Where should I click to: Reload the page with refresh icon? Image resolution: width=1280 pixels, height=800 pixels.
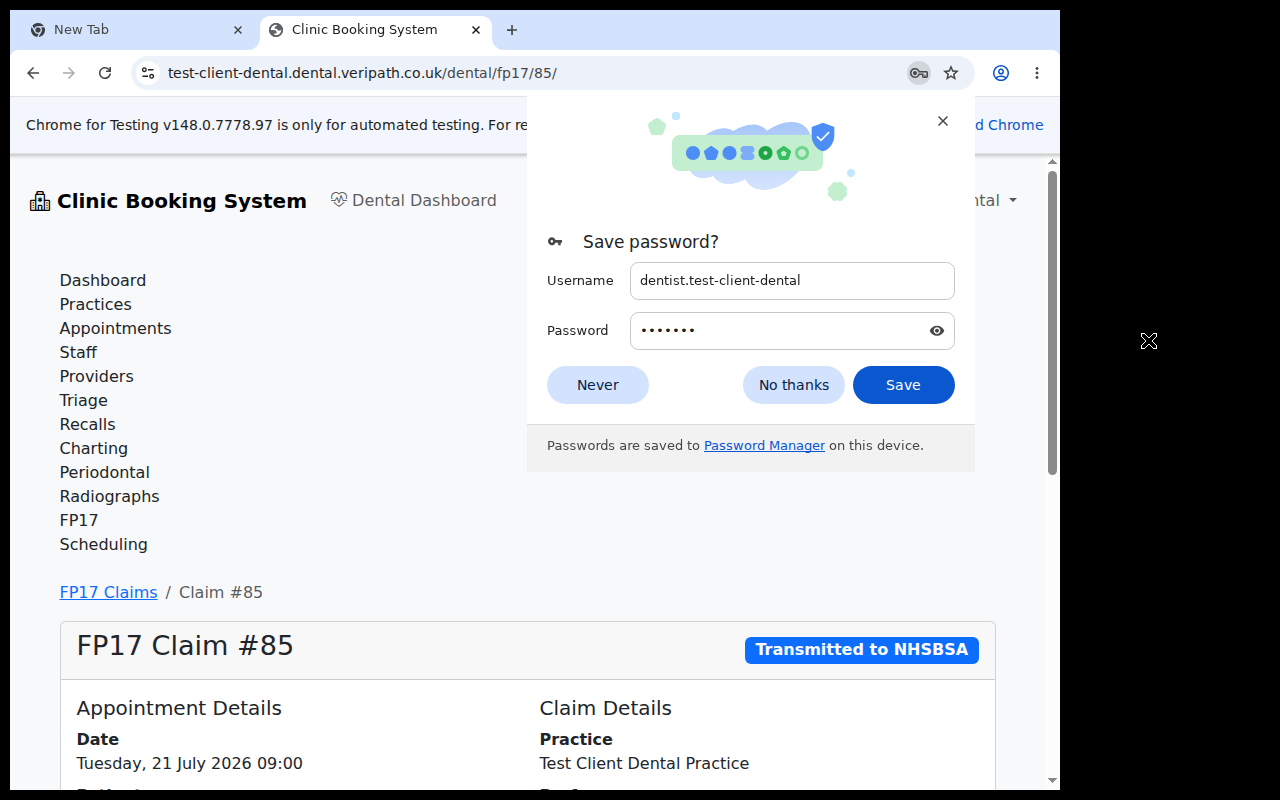point(105,73)
